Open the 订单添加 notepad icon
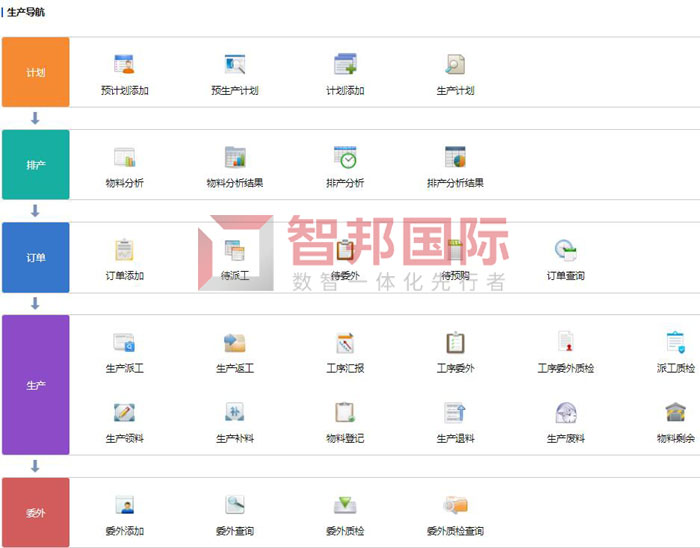Viewport: 700px width, 548px height. click(125, 250)
